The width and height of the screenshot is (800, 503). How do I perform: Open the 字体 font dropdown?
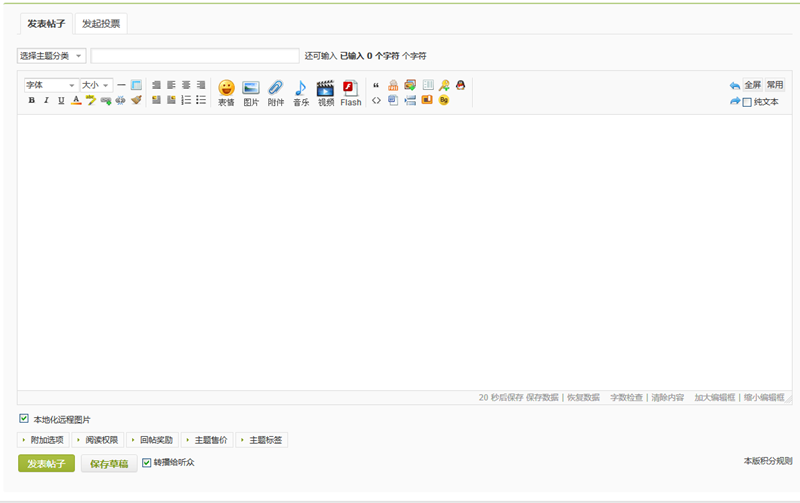[x=51, y=85]
